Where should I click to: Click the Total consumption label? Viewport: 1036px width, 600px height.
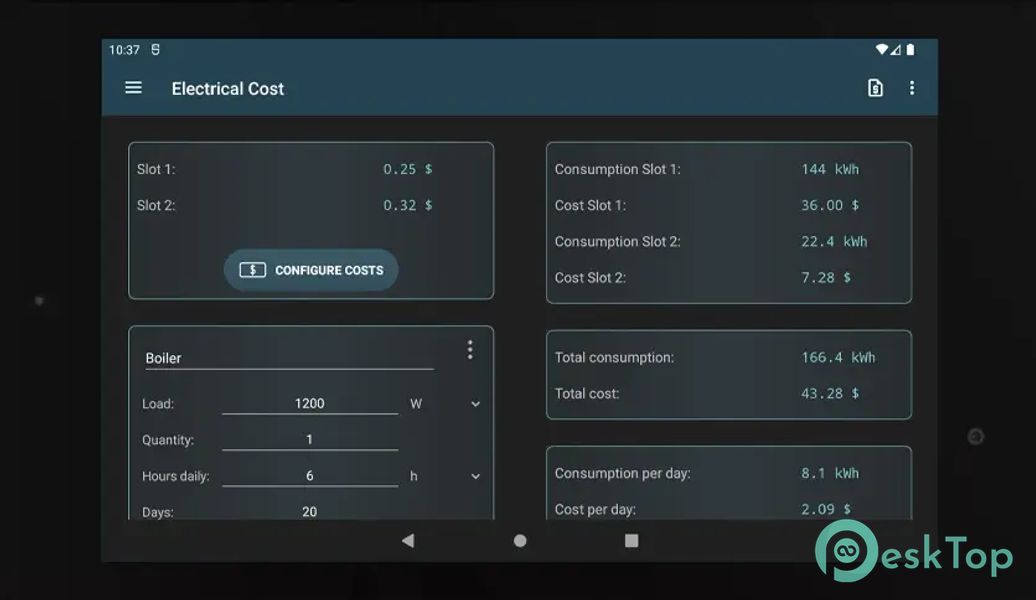coord(614,357)
